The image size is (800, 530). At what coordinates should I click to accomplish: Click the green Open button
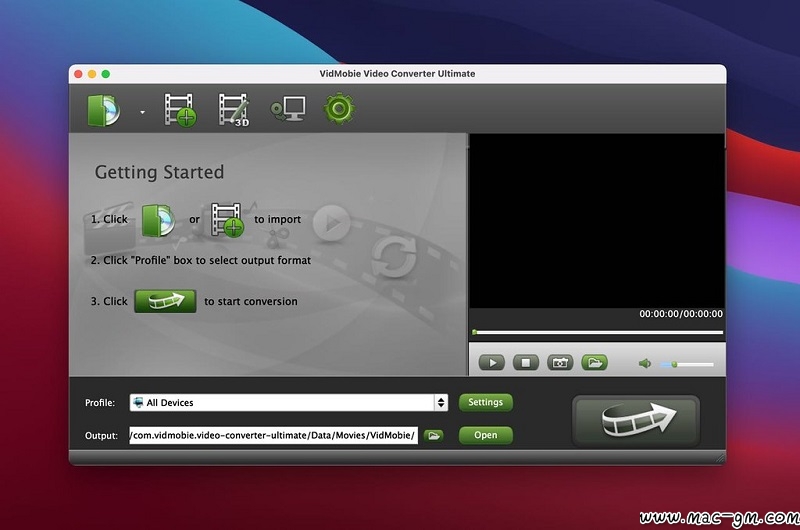click(x=486, y=435)
